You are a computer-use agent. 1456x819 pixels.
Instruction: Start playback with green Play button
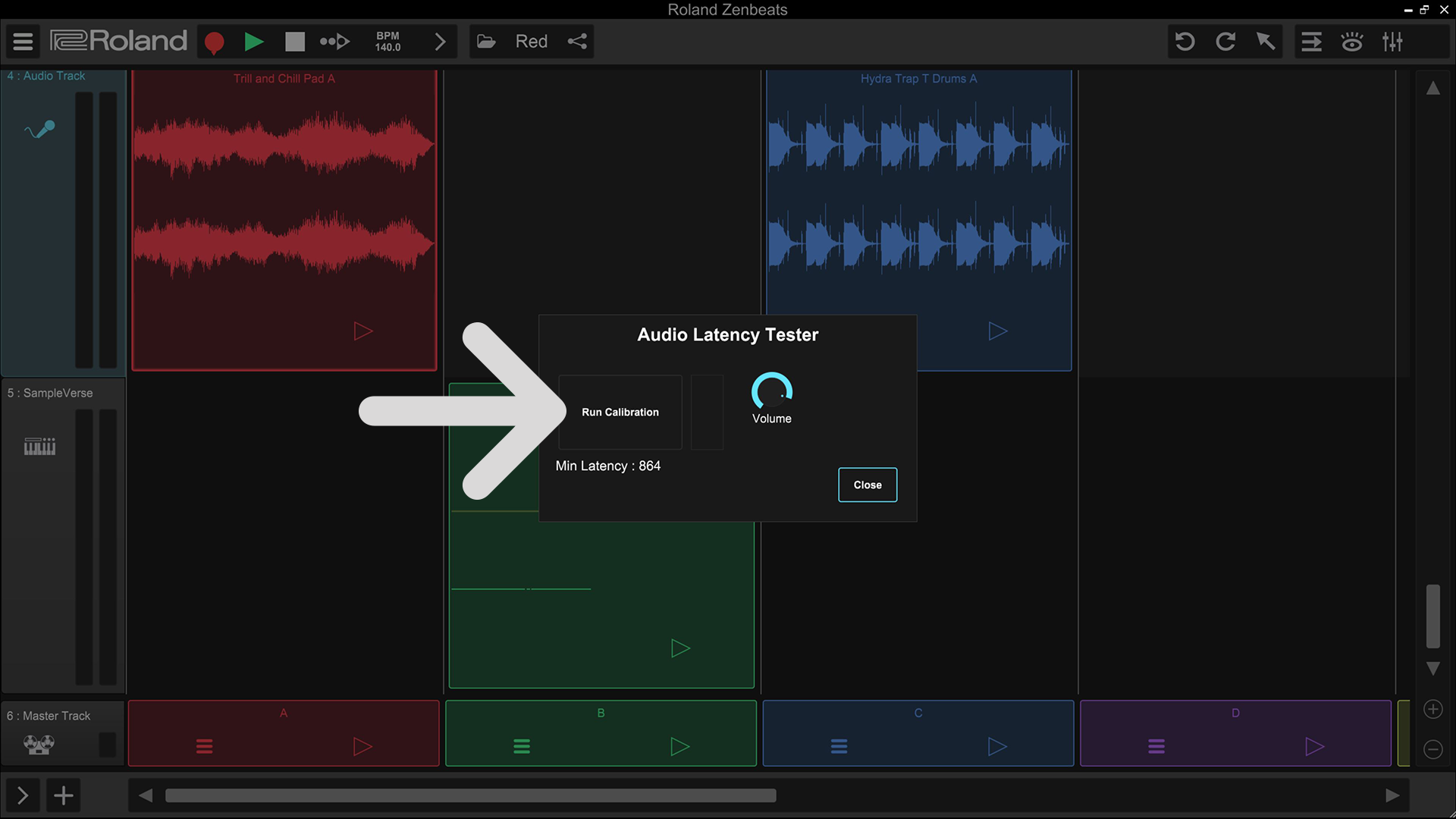tap(254, 42)
